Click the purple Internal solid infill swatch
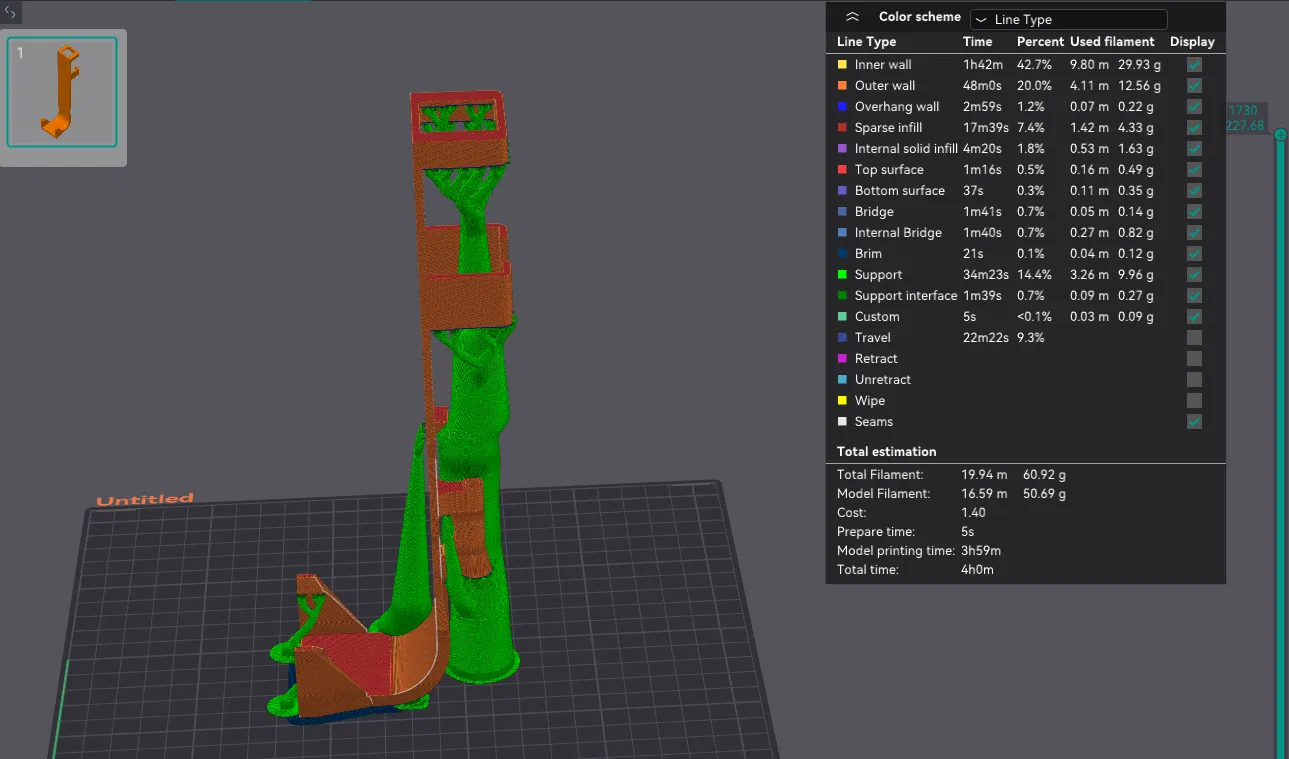This screenshot has width=1289, height=759. 842,149
